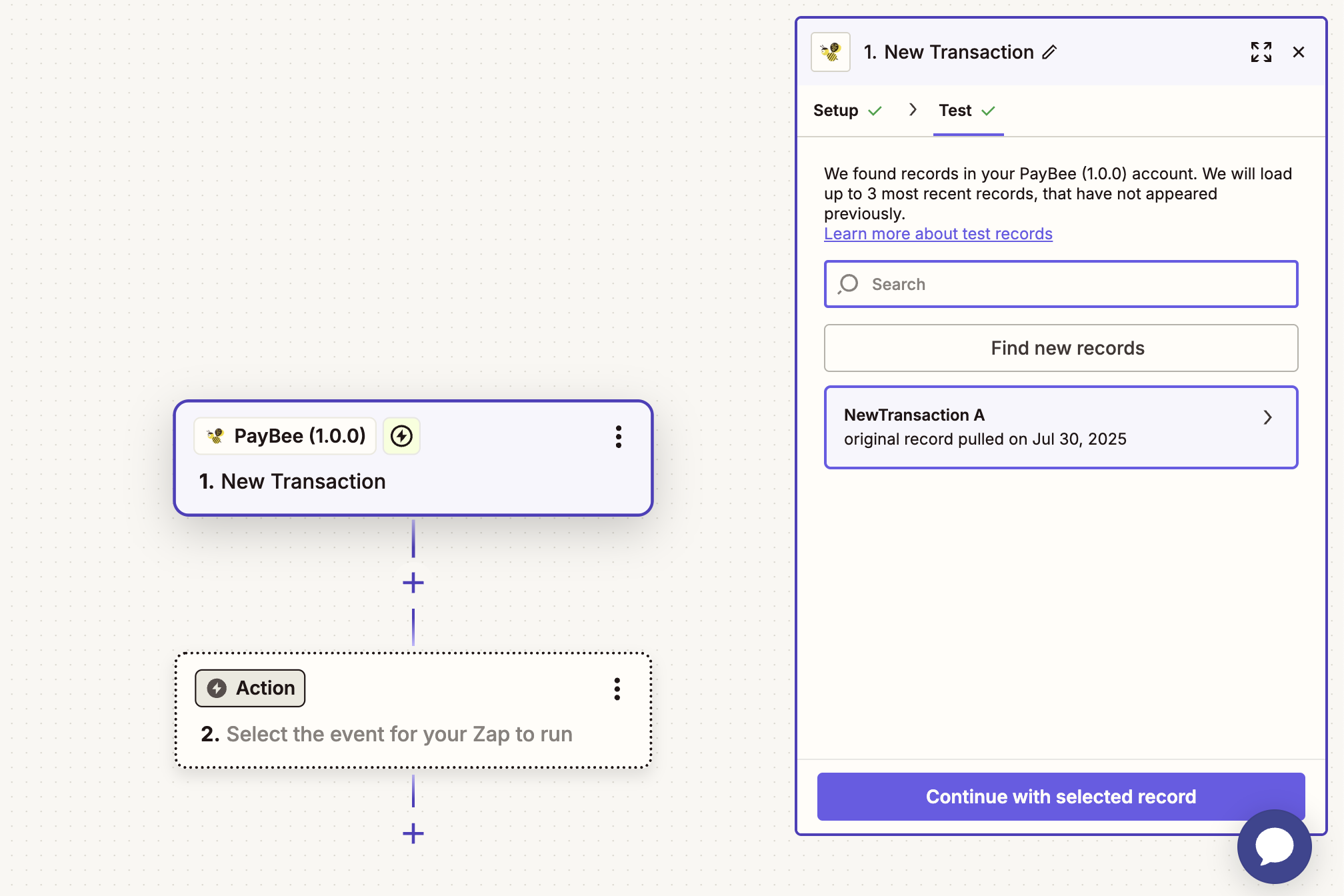Click the Action badge on step two
Screen dimensions: 1344x896
(x=250, y=688)
